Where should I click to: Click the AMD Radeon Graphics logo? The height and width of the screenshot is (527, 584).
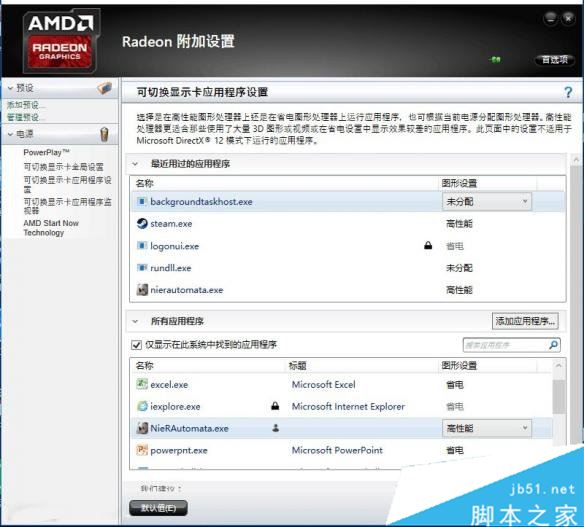(x=61, y=41)
